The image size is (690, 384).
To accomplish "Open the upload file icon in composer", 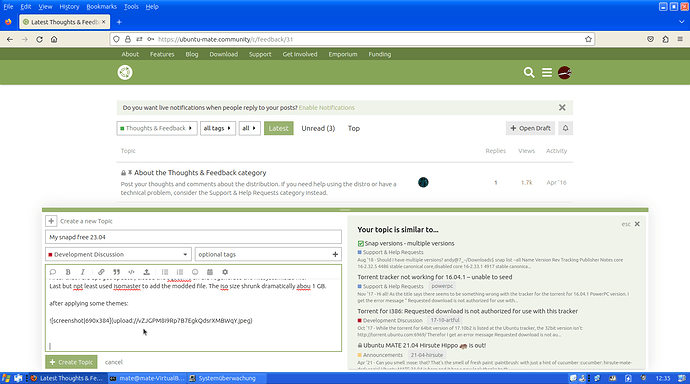I will tap(147, 272).
